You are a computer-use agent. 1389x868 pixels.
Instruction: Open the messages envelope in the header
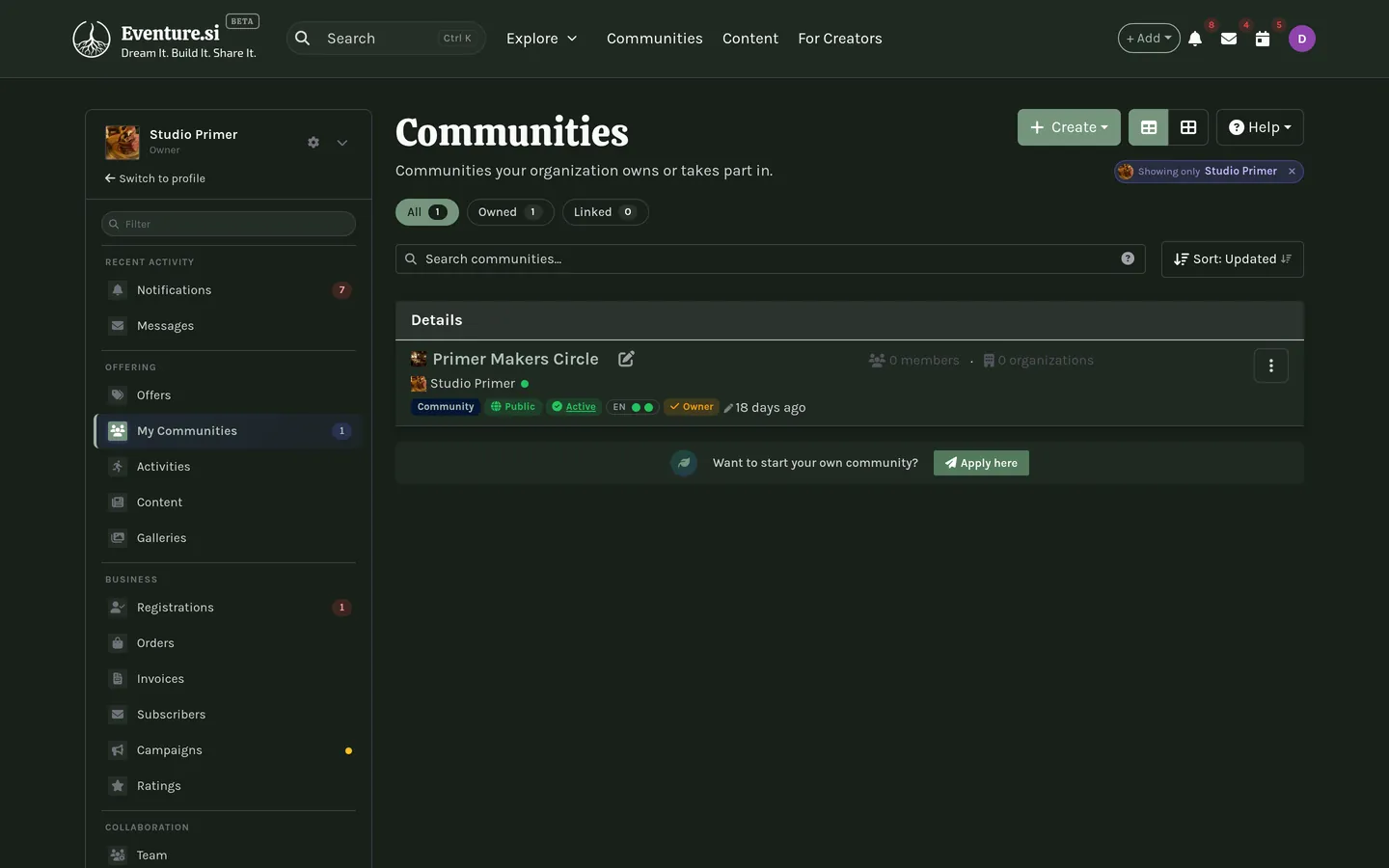point(1229,39)
